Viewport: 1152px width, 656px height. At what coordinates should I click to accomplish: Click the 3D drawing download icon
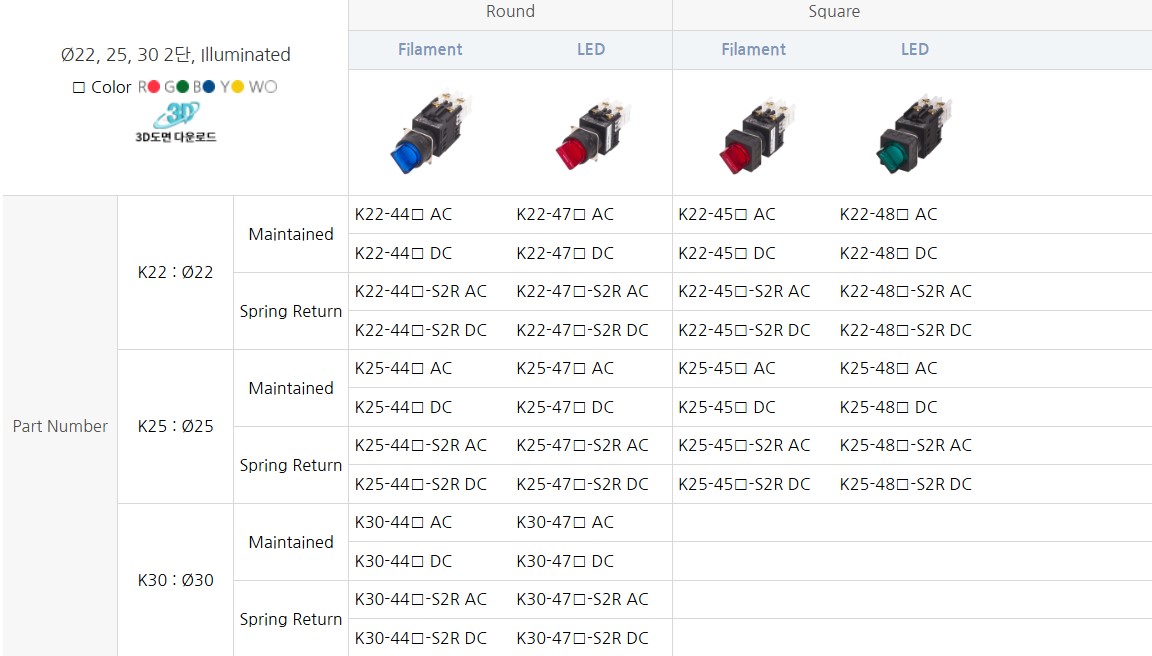pos(178,114)
